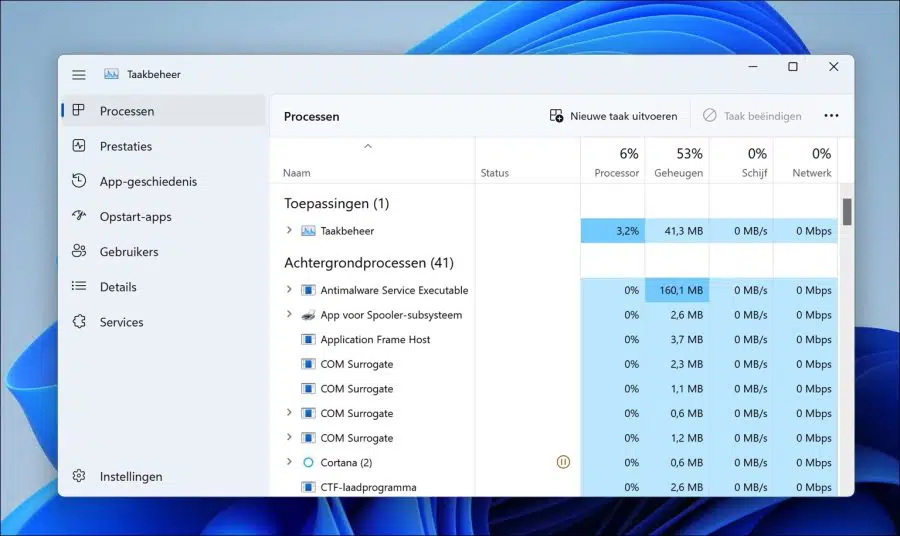Image resolution: width=900 pixels, height=536 pixels.
Task: Click the Opstart-apps gauge icon
Action: [79, 216]
